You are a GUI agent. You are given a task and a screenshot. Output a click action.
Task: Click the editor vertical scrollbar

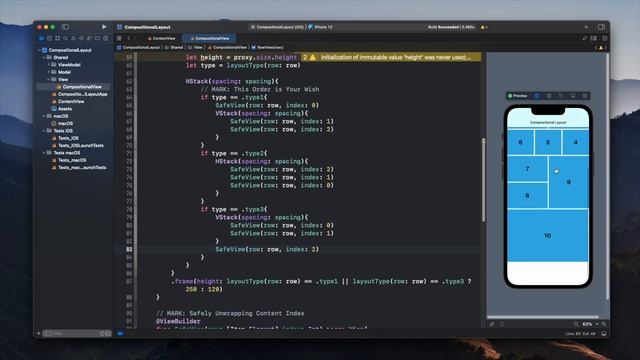pos(483,180)
